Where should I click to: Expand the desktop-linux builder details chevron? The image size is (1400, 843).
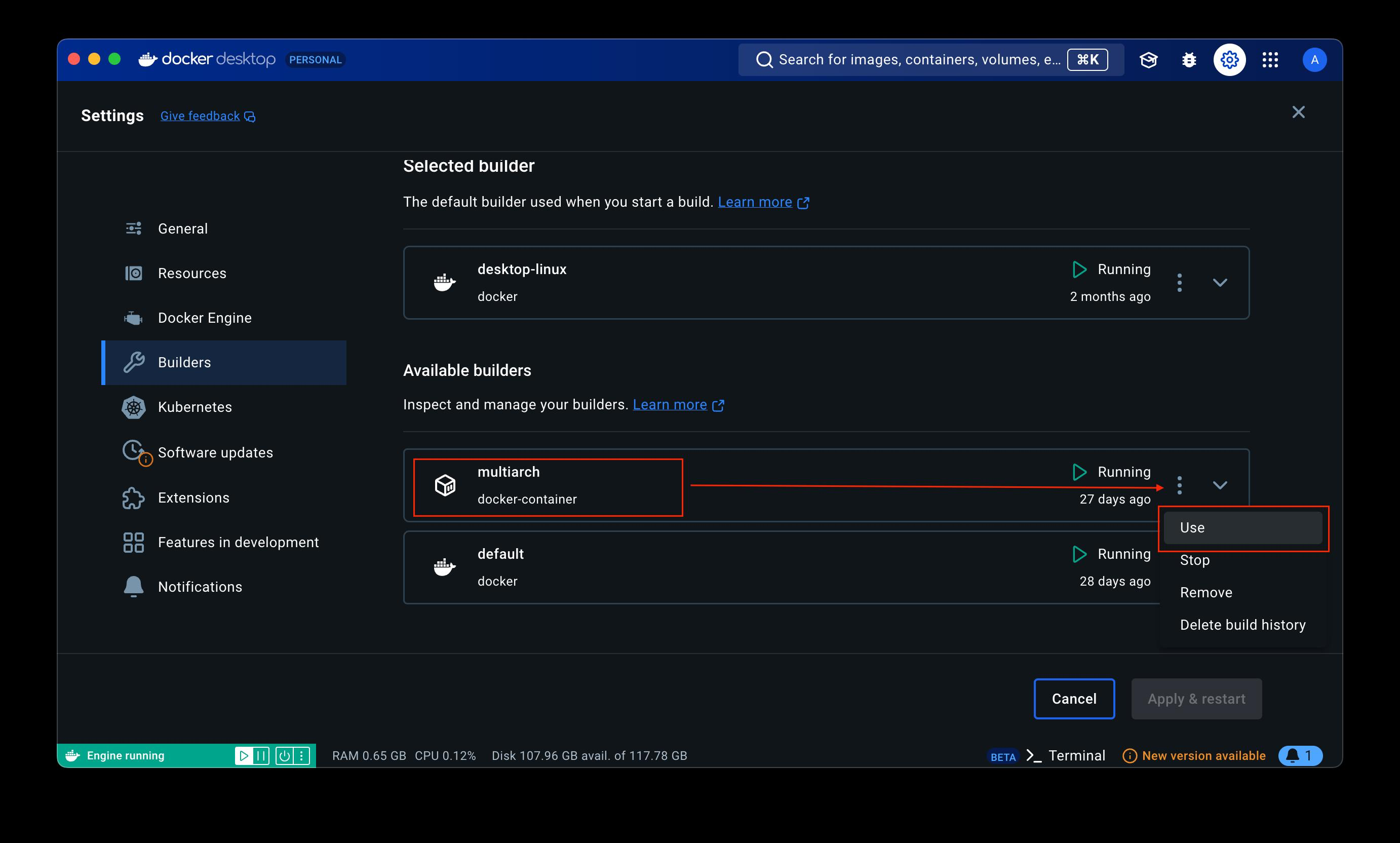point(1220,282)
